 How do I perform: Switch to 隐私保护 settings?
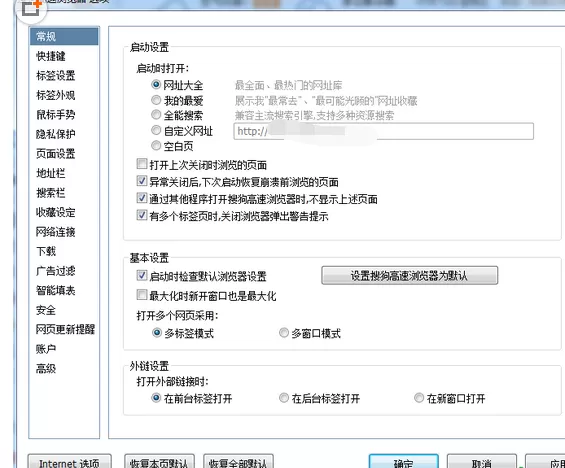point(55,134)
